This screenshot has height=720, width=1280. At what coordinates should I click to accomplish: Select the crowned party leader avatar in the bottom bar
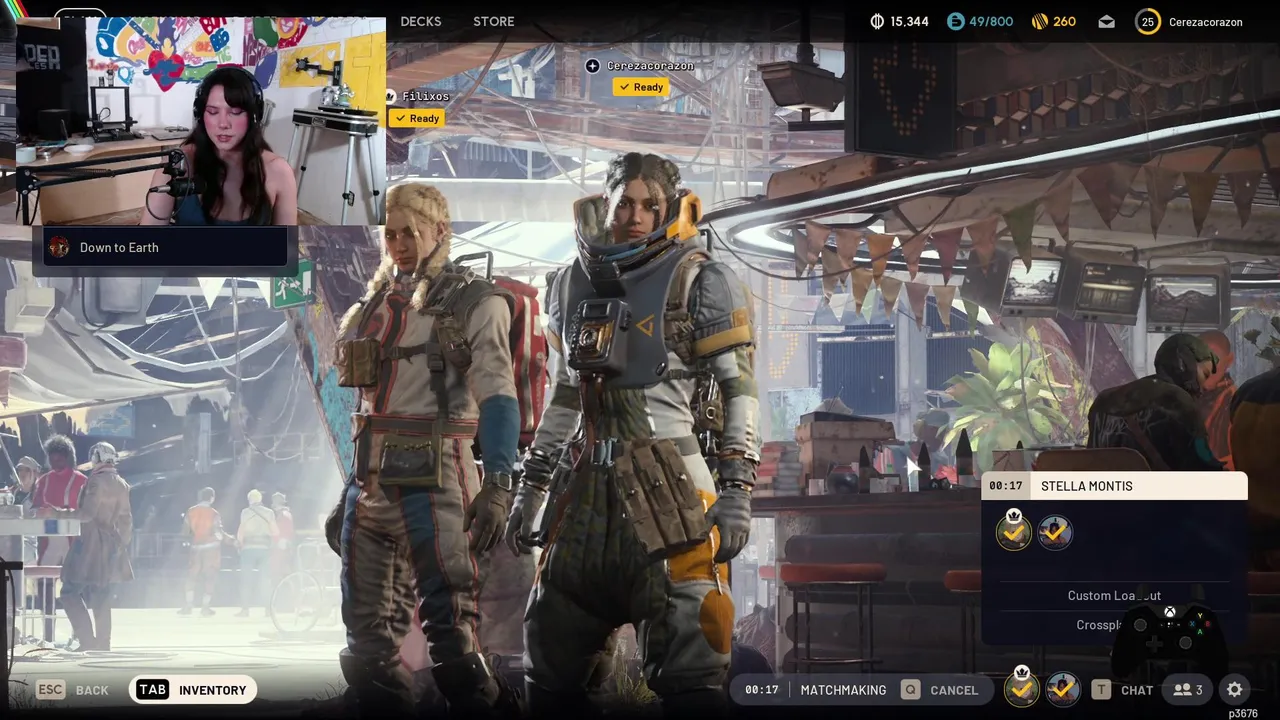(x=1021, y=688)
